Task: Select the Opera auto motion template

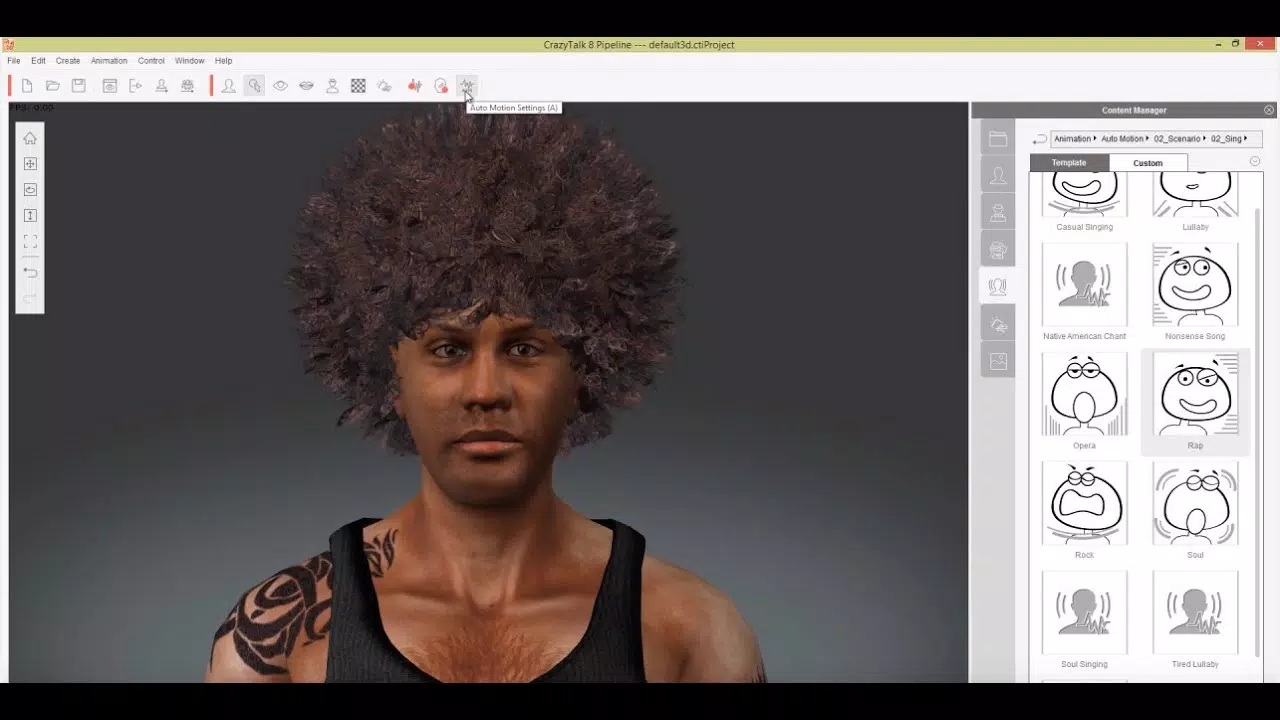Action: pos(1084,401)
